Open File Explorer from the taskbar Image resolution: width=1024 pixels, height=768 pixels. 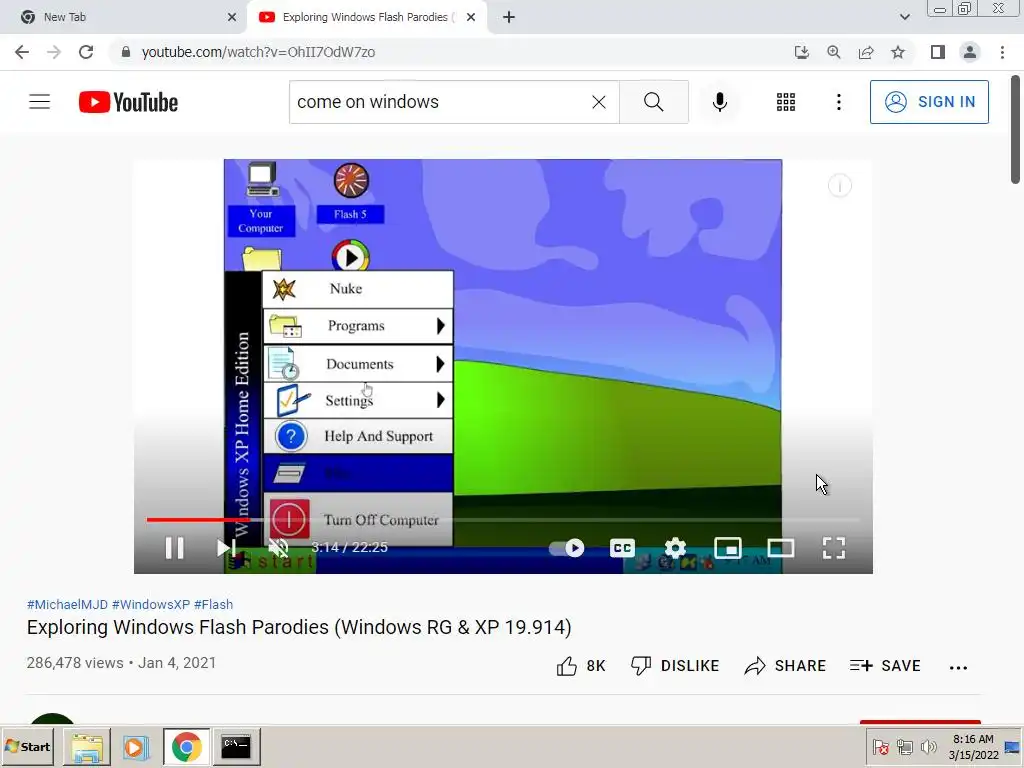click(87, 747)
